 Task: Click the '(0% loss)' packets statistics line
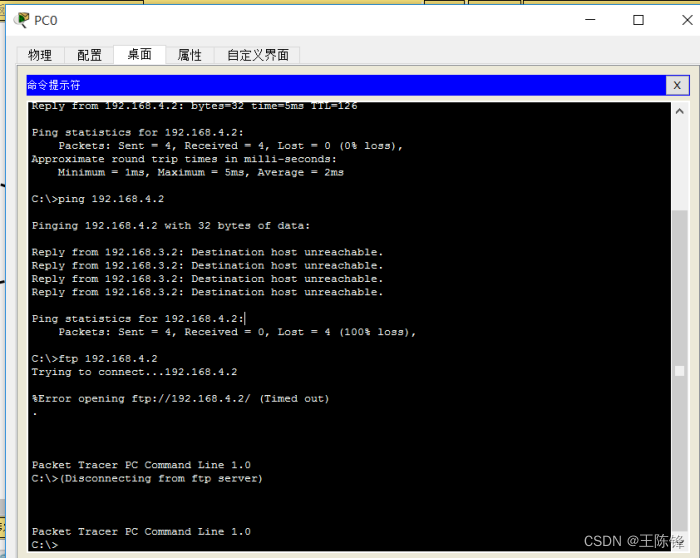[230, 146]
